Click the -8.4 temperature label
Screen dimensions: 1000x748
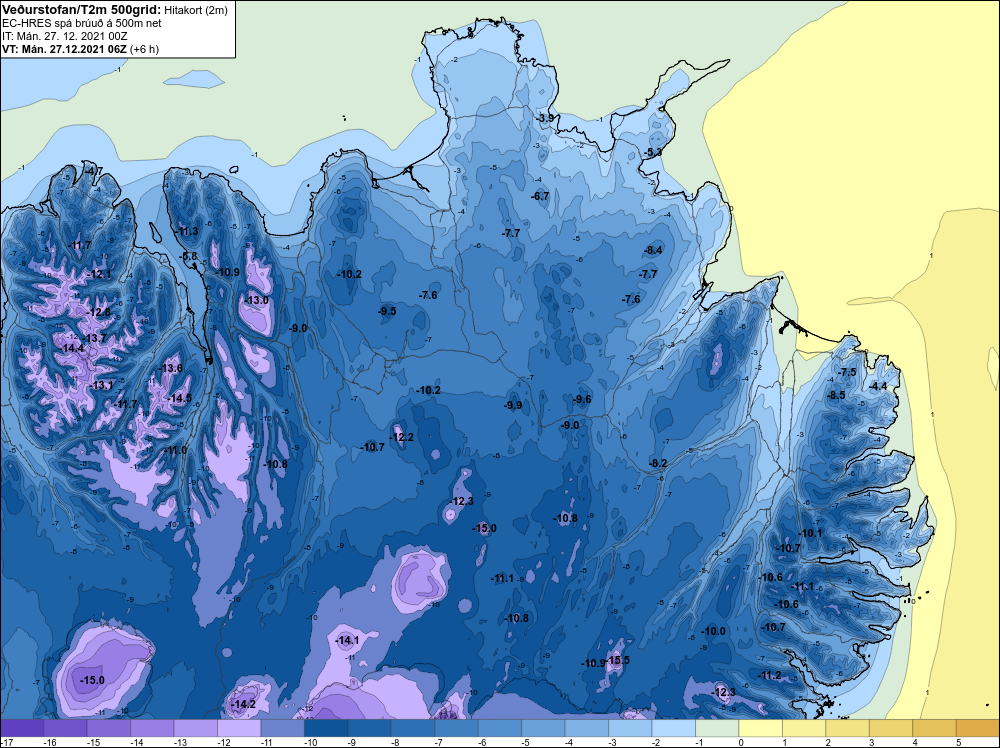point(654,250)
